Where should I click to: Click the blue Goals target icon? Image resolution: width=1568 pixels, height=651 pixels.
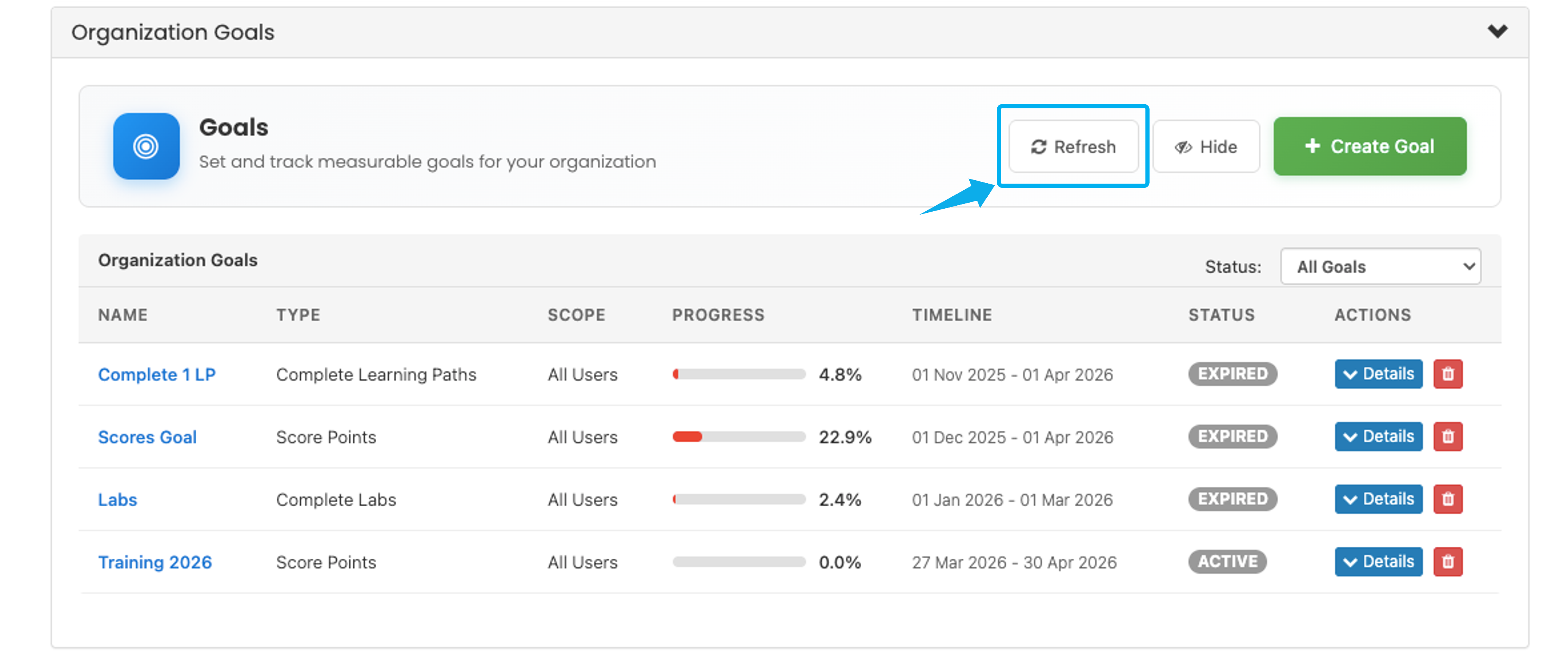(146, 146)
